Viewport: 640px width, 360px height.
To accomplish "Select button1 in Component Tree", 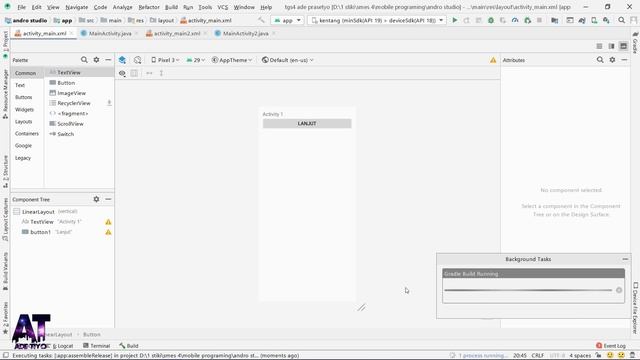I will point(40,232).
